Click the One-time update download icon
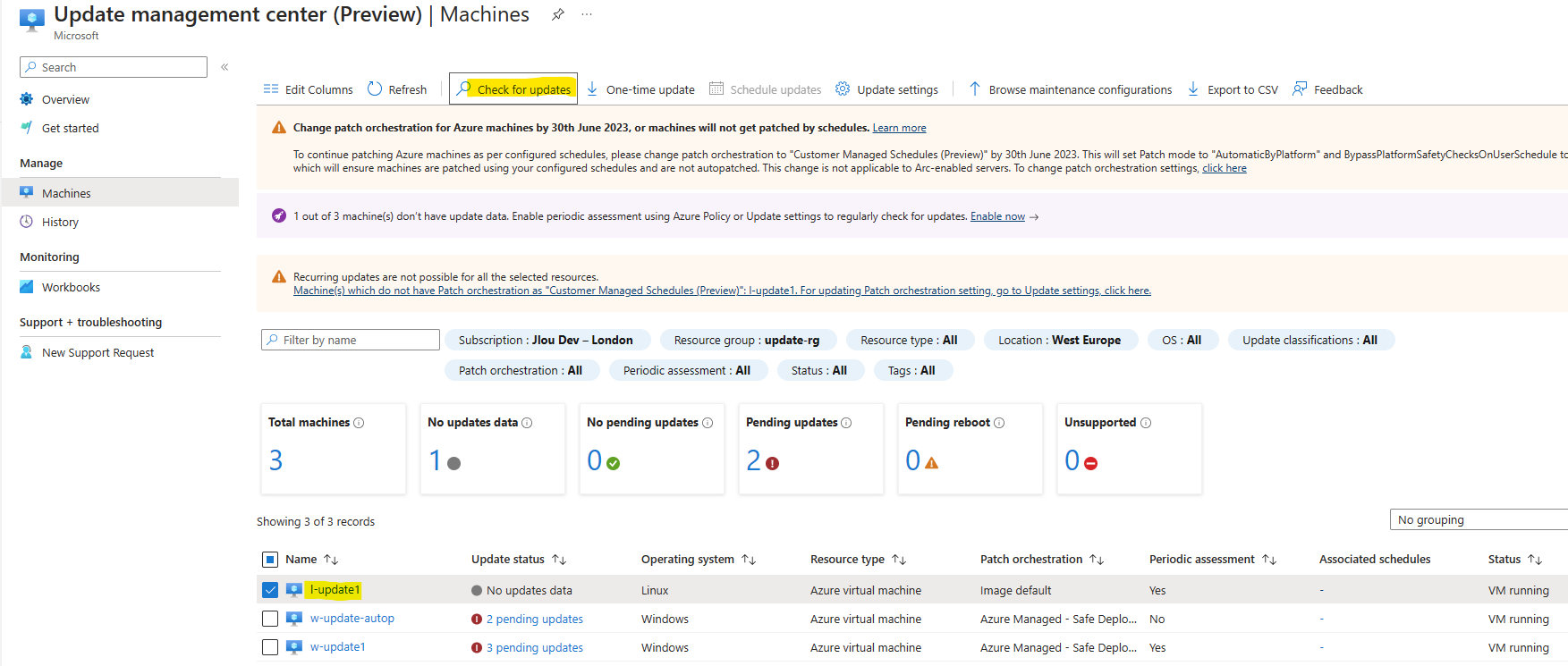 [592, 89]
